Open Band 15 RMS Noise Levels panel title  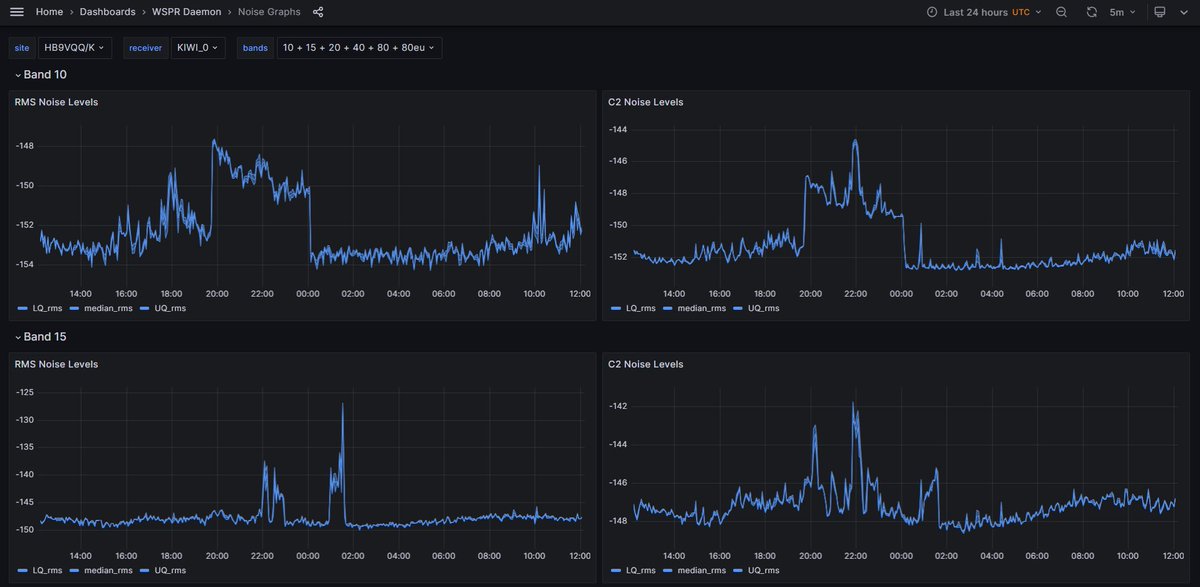tap(56, 364)
